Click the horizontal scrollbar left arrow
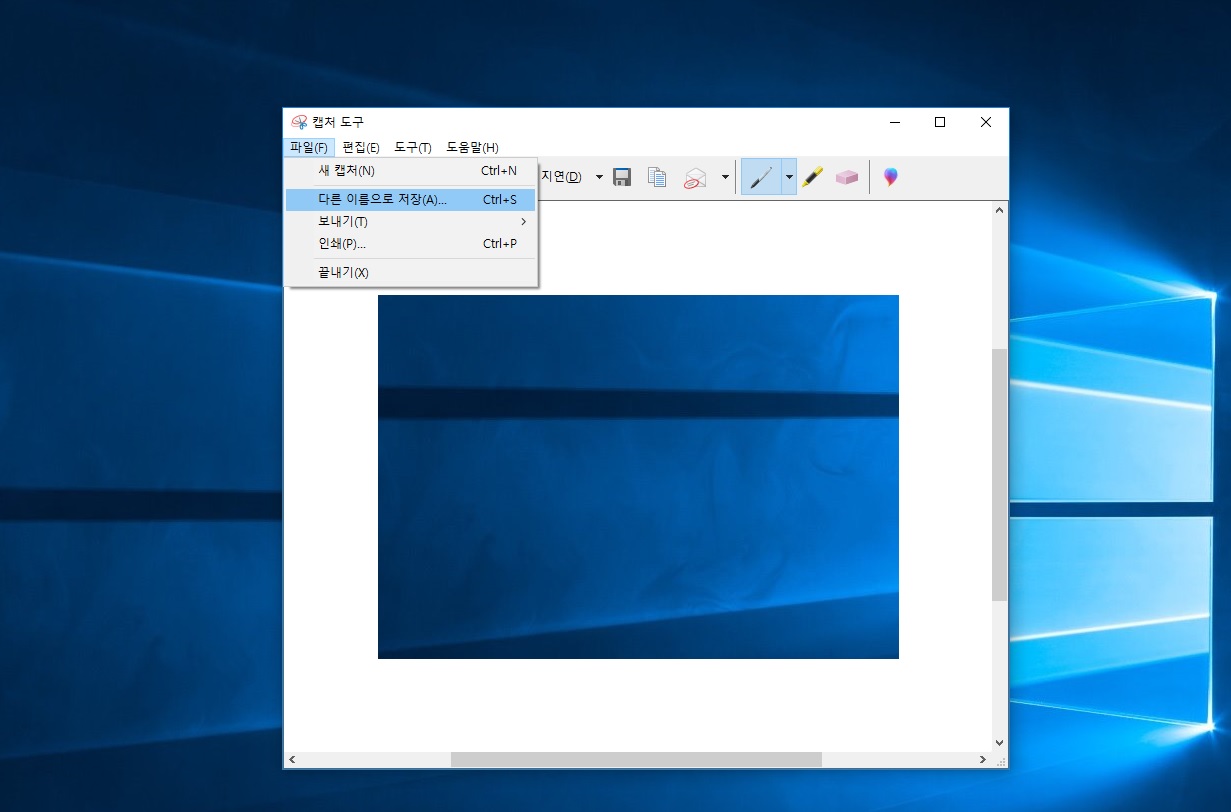 [292, 760]
